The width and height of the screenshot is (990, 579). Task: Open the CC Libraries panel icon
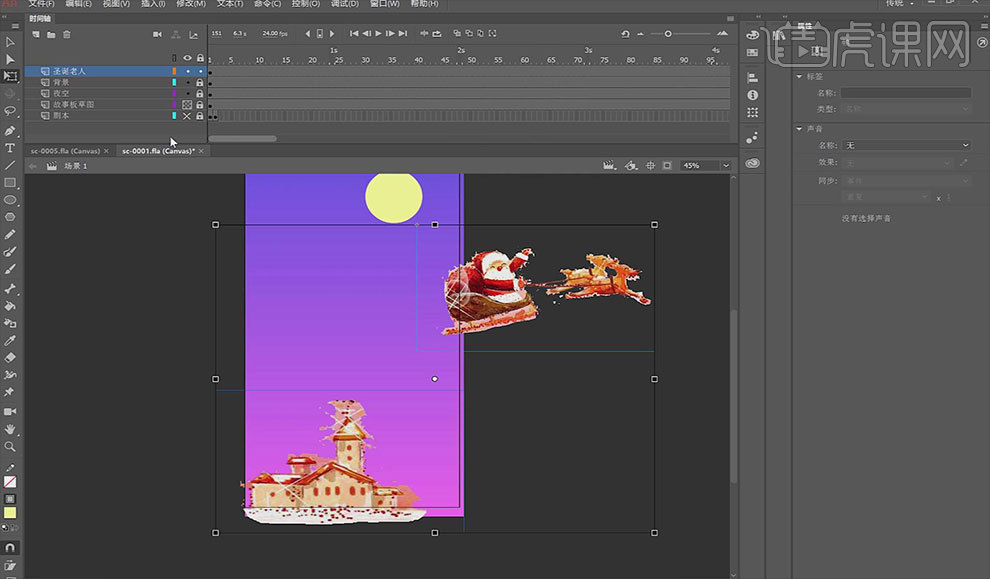[752, 163]
